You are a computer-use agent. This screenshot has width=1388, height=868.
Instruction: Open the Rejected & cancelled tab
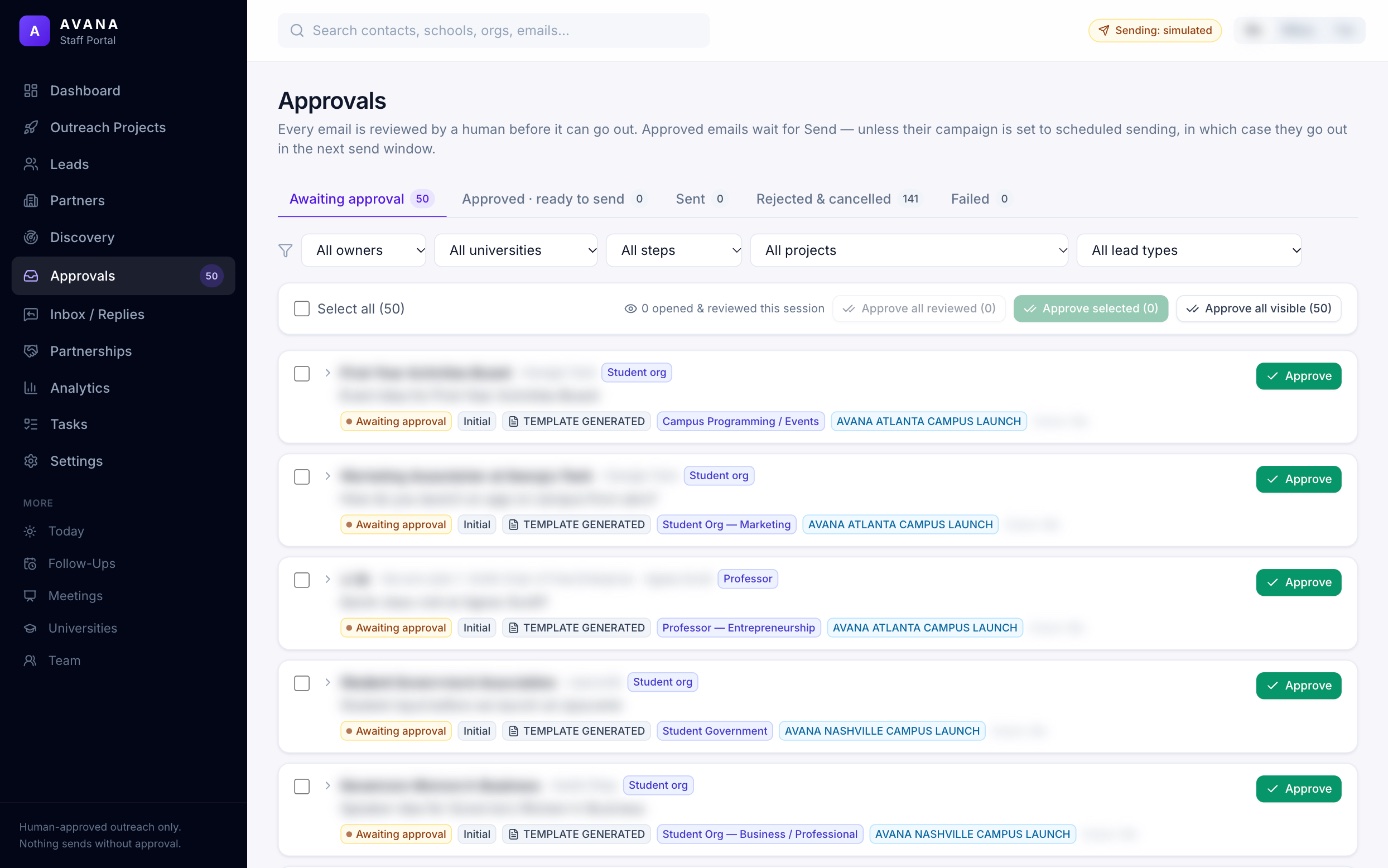tap(839, 199)
